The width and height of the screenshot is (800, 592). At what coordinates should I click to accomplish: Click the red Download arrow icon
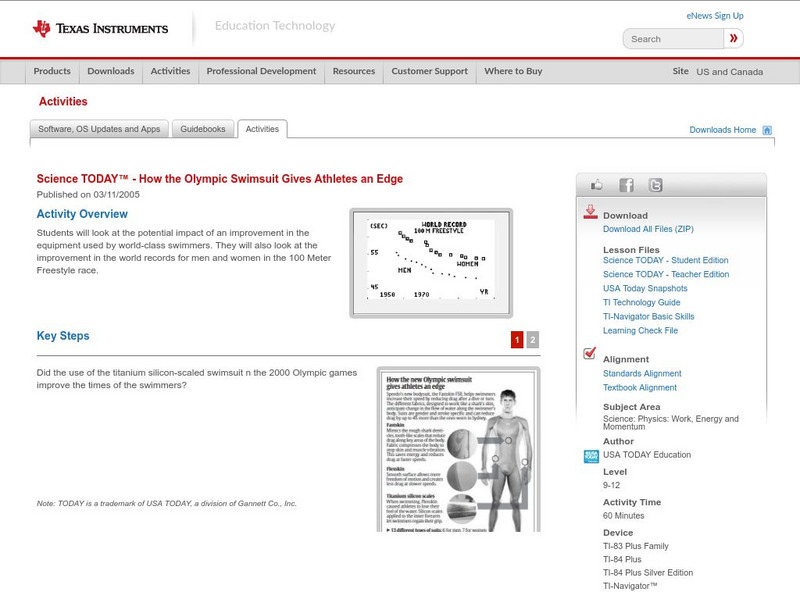590,212
